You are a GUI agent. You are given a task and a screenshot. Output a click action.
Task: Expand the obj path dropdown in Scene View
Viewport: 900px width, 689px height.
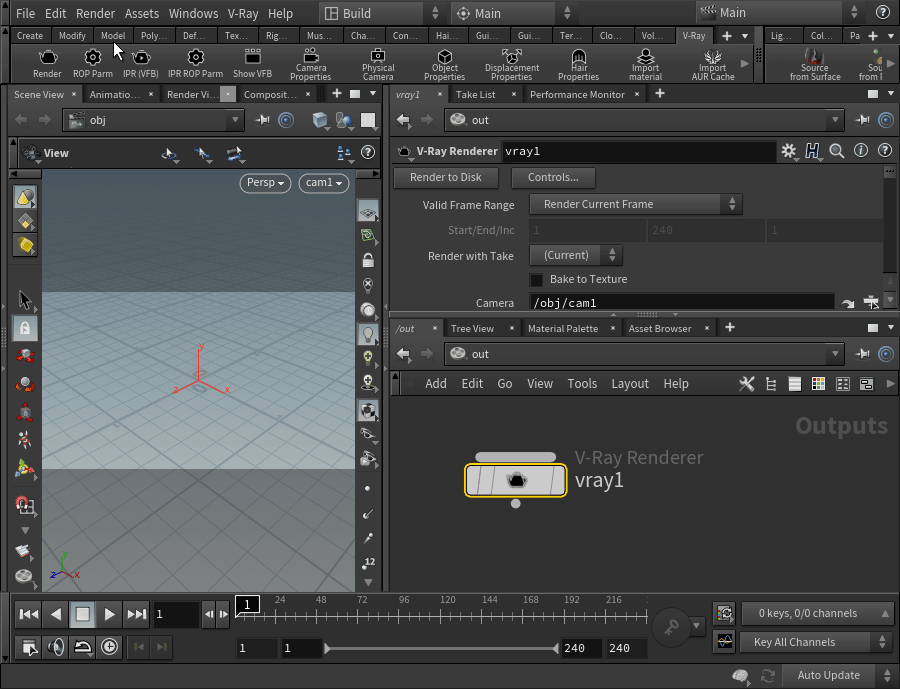(x=234, y=120)
